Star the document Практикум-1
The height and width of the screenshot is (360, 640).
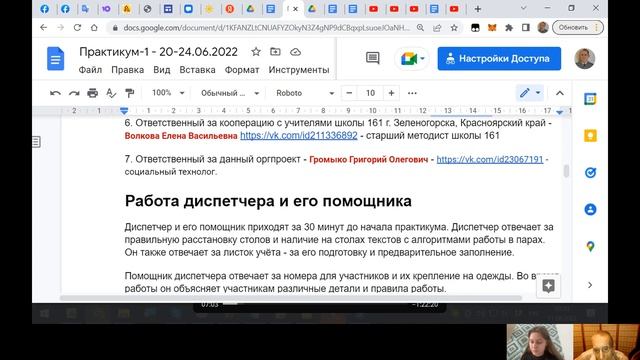pos(256,52)
